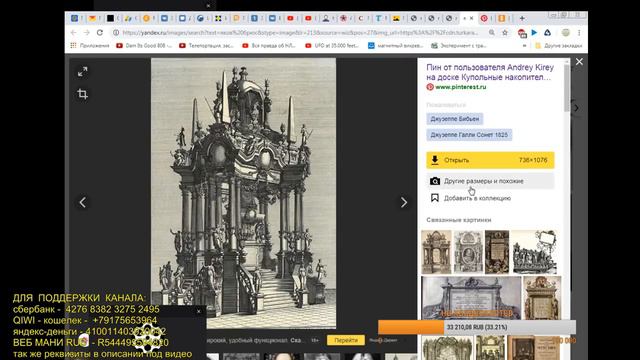Close the Yandex image viewer

coord(579,62)
